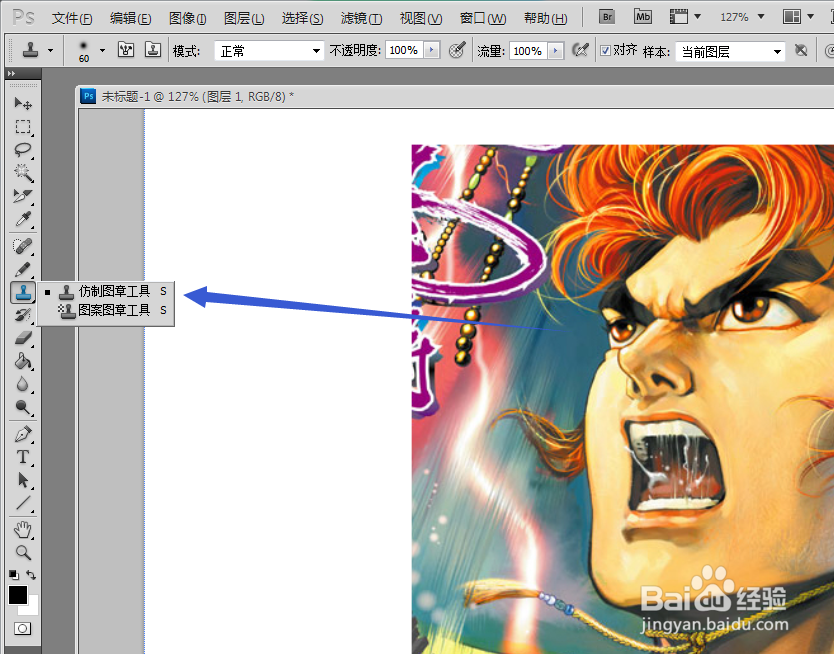This screenshot has height=654, width=834.
Task: Click the white background color swatch
Action: click(32, 608)
